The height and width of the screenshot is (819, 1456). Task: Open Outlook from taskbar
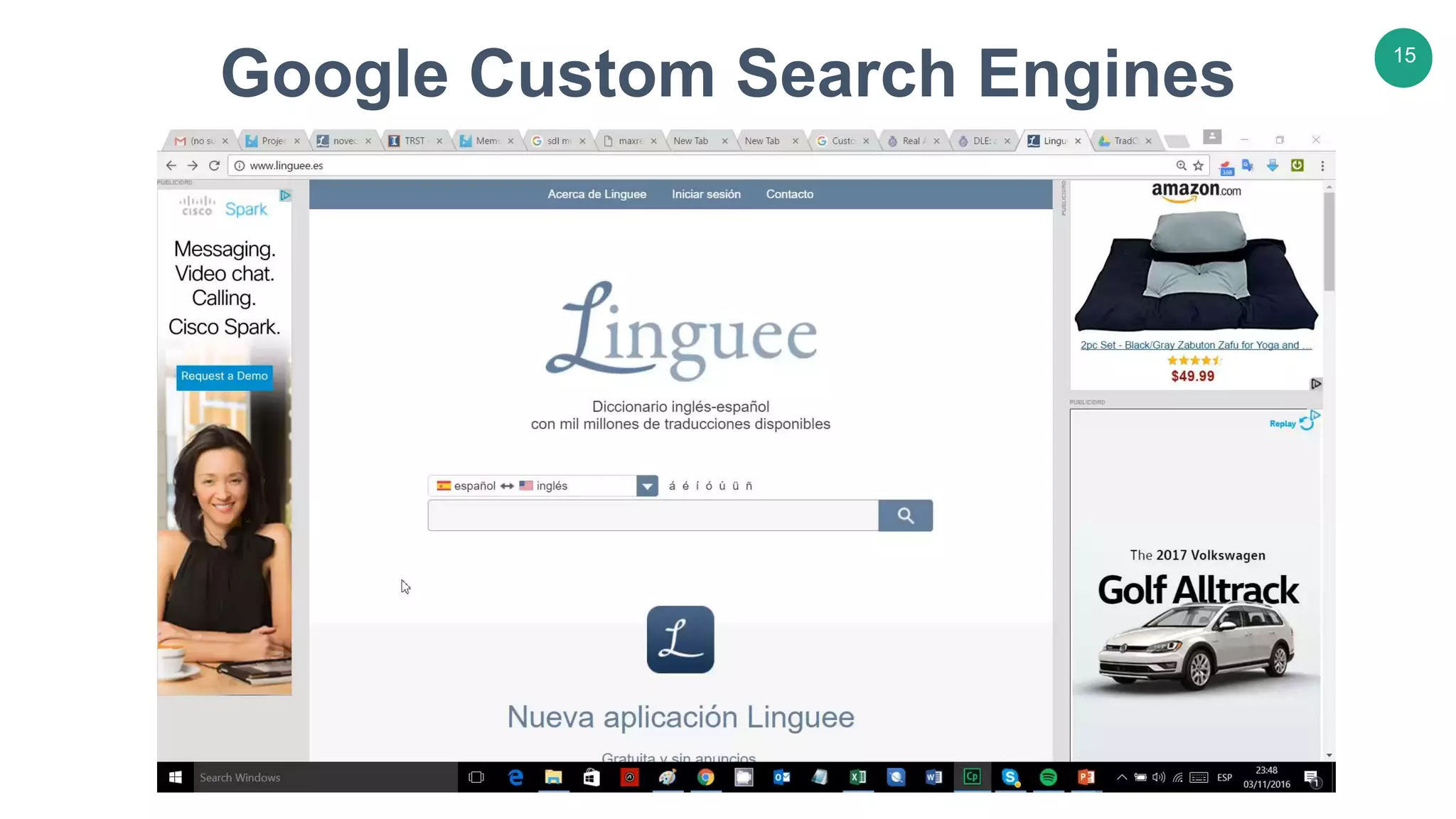click(x=781, y=777)
